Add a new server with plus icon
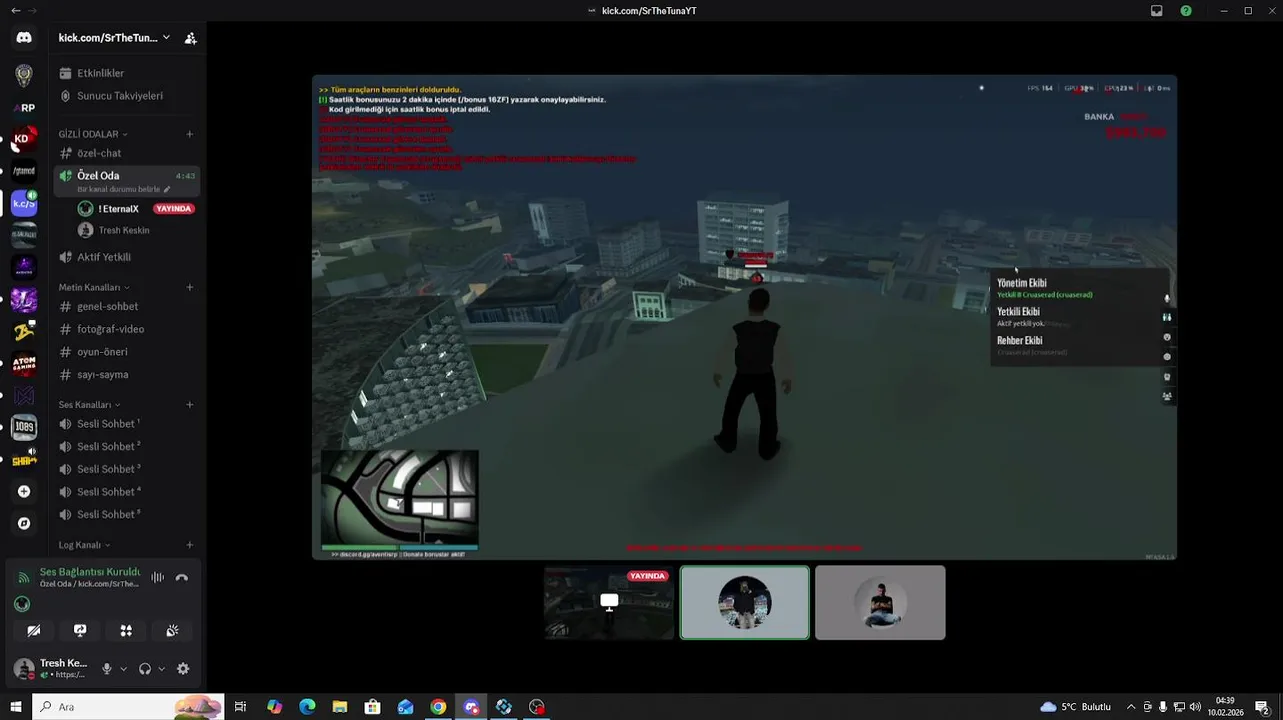 coord(24,491)
